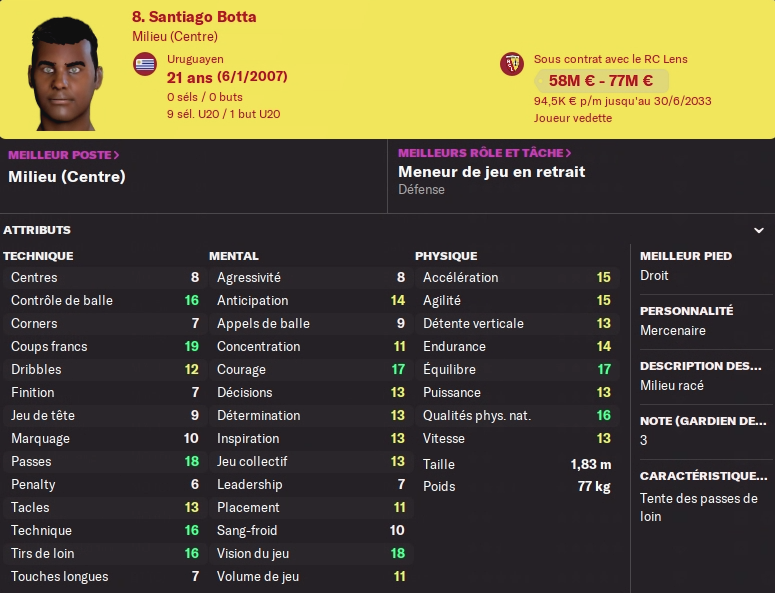Click Meneur de jeu en retrait role
This screenshot has height=593, width=775.
[x=492, y=172]
